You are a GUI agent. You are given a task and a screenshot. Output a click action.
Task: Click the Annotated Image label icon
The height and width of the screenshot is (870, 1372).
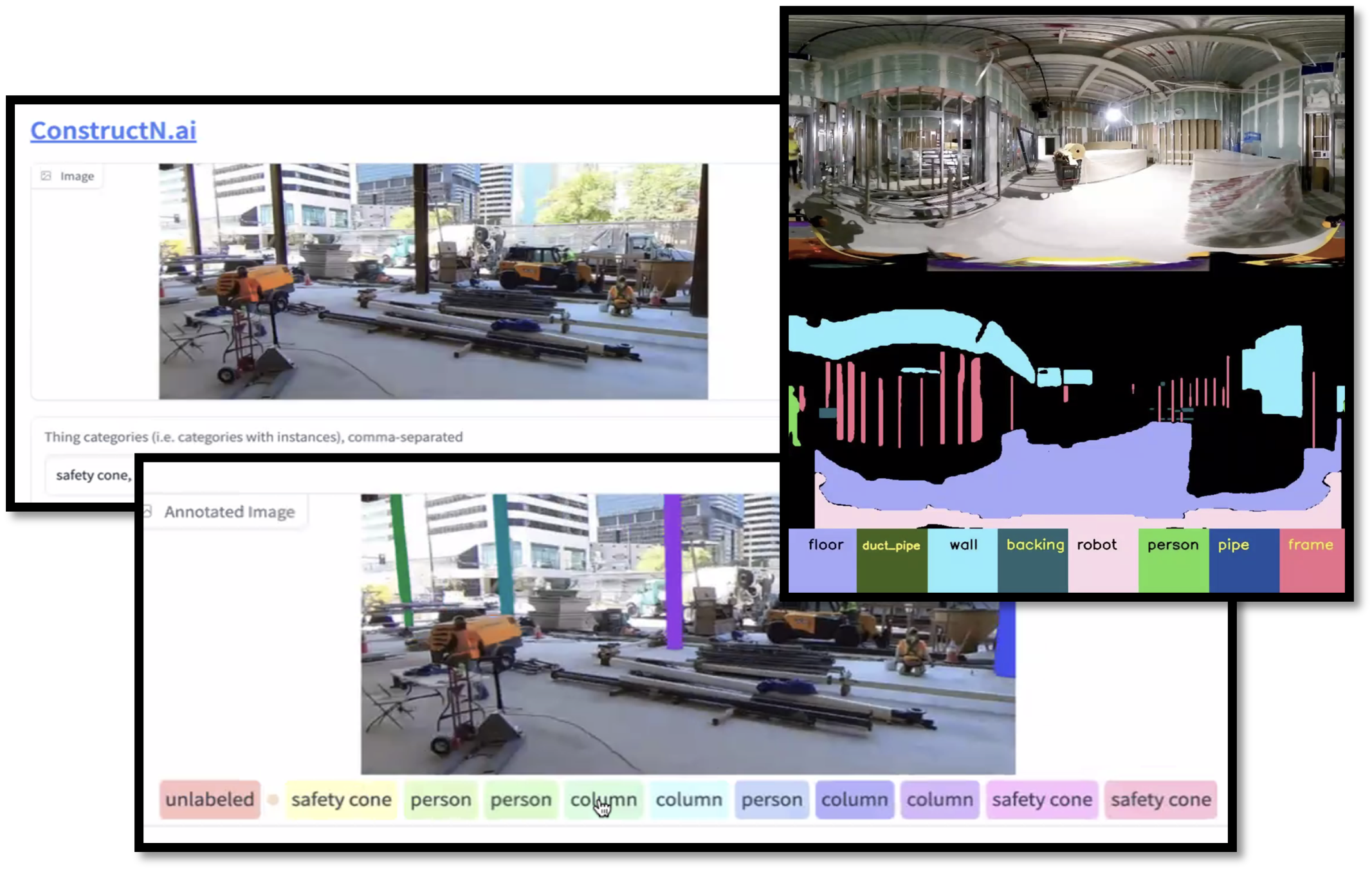tap(148, 512)
